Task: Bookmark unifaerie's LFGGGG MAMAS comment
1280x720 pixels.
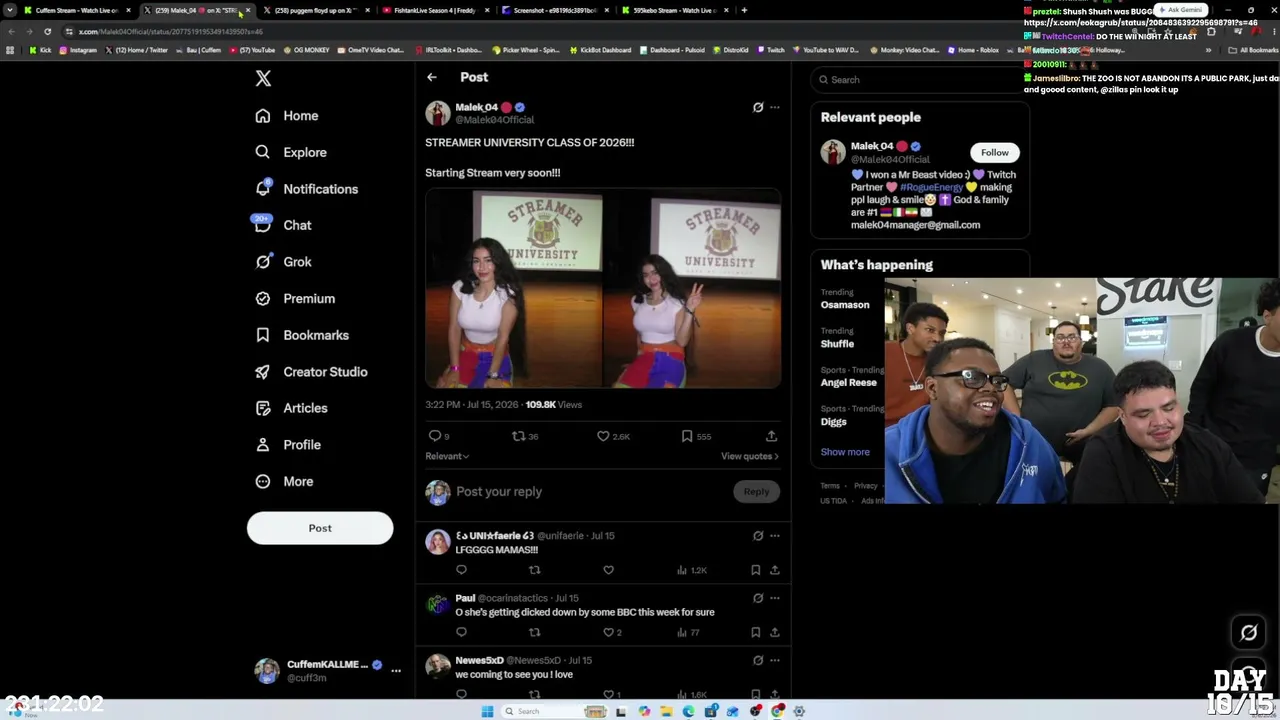Action: click(755, 570)
